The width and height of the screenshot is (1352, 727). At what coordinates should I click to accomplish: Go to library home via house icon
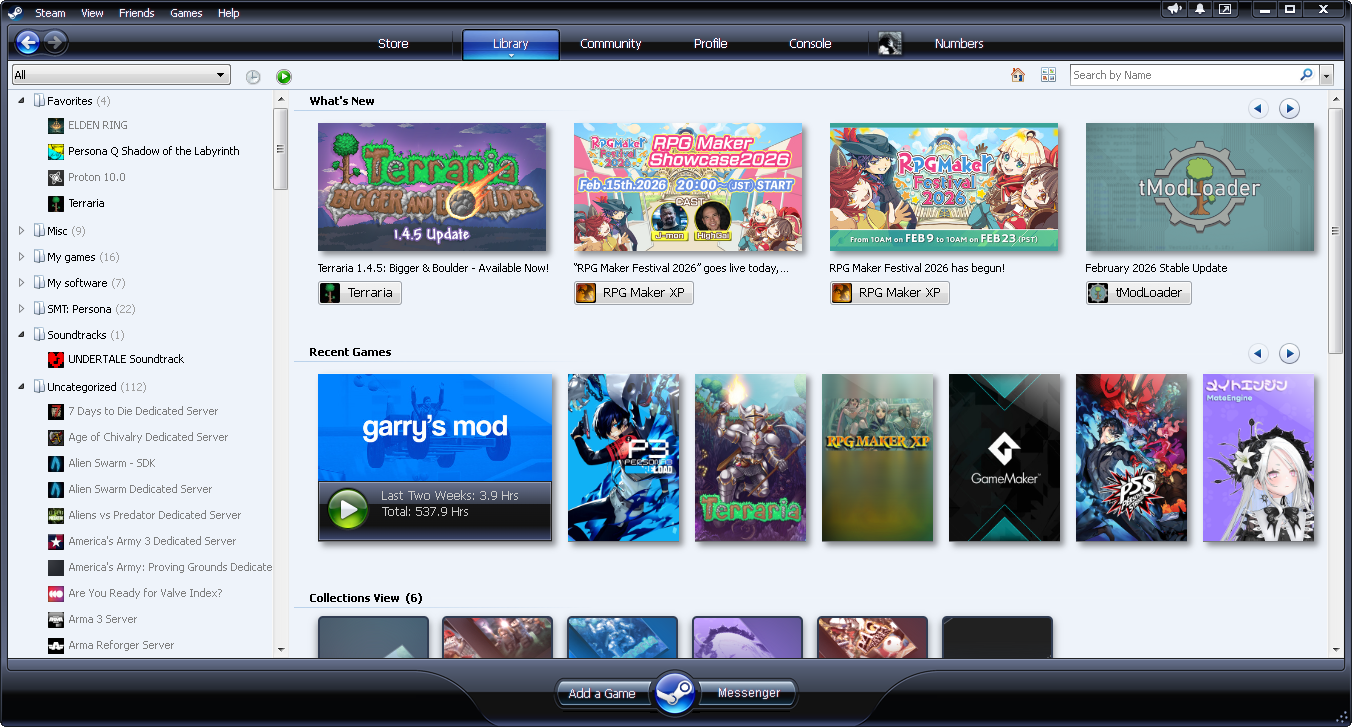click(1018, 75)
